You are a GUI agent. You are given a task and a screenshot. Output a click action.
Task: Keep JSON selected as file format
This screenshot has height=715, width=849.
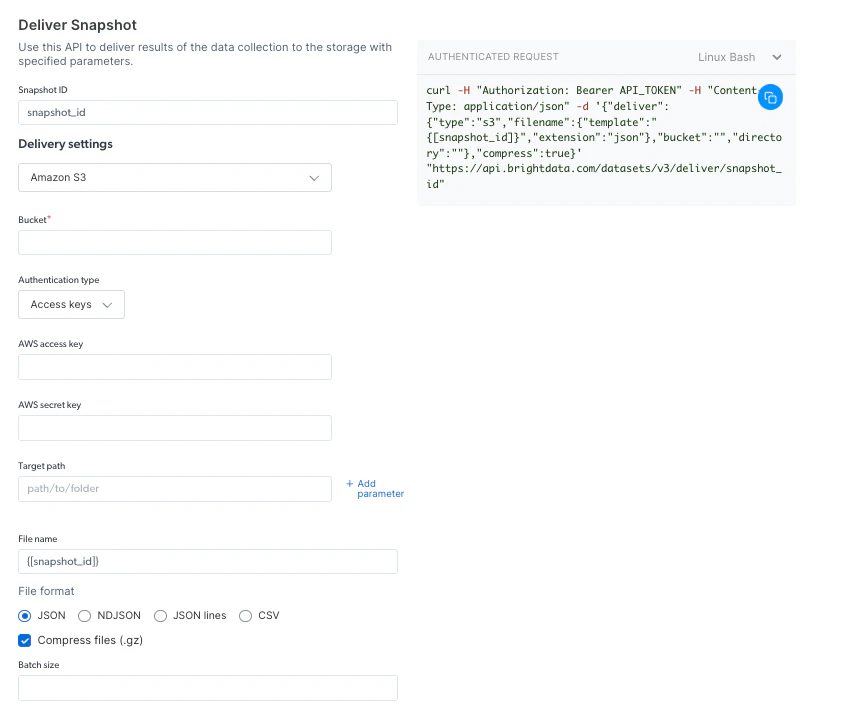[x=24, y=615]
